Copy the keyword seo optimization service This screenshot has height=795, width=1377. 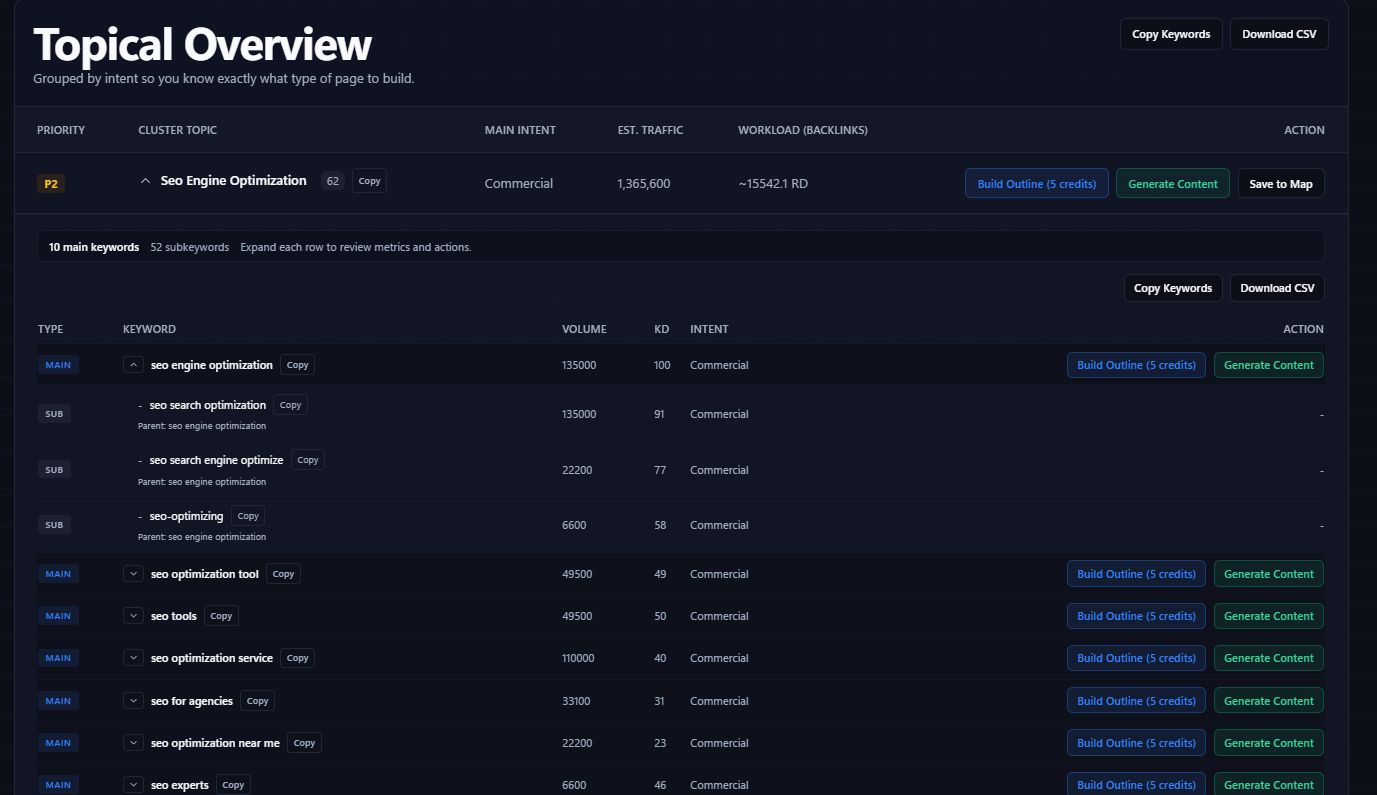tap(297, 658)
